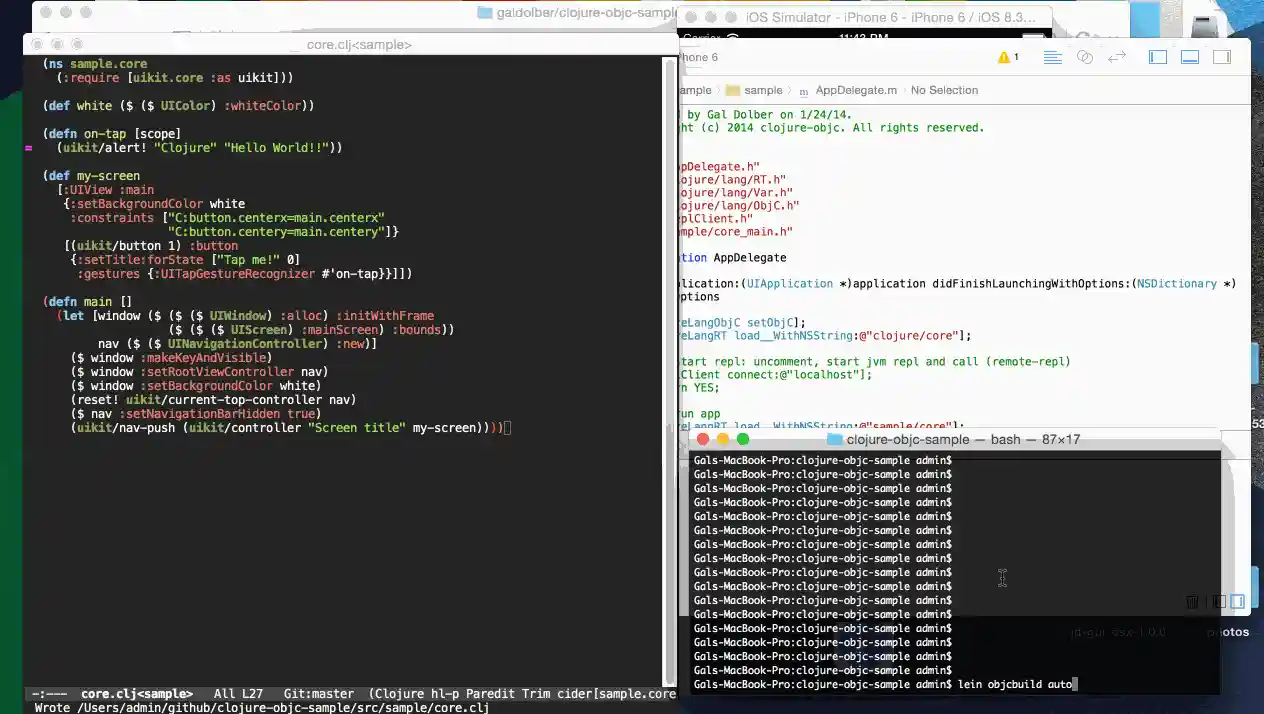Screen dimensions: 1264x714
Task: Toggle the Xcode Navigator panel
Action: [1158, 57]
